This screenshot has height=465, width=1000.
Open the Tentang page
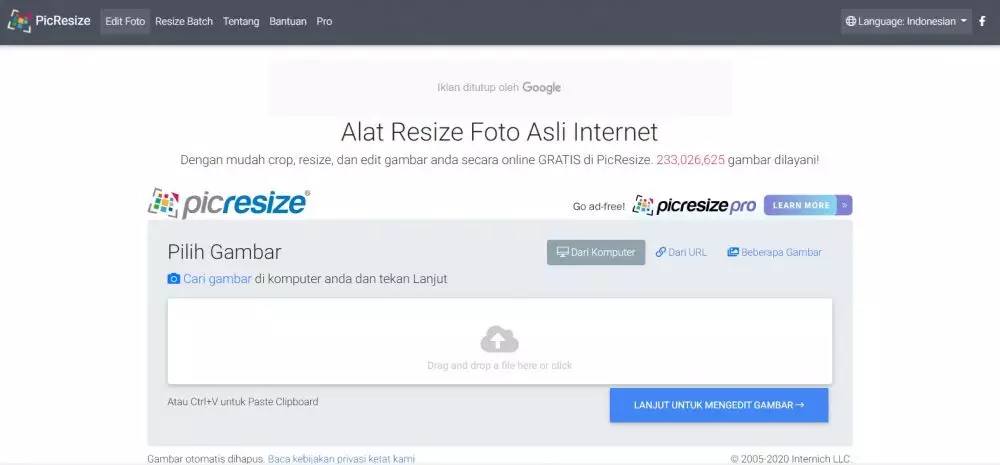pyautogui.click(x=241, y=21)
